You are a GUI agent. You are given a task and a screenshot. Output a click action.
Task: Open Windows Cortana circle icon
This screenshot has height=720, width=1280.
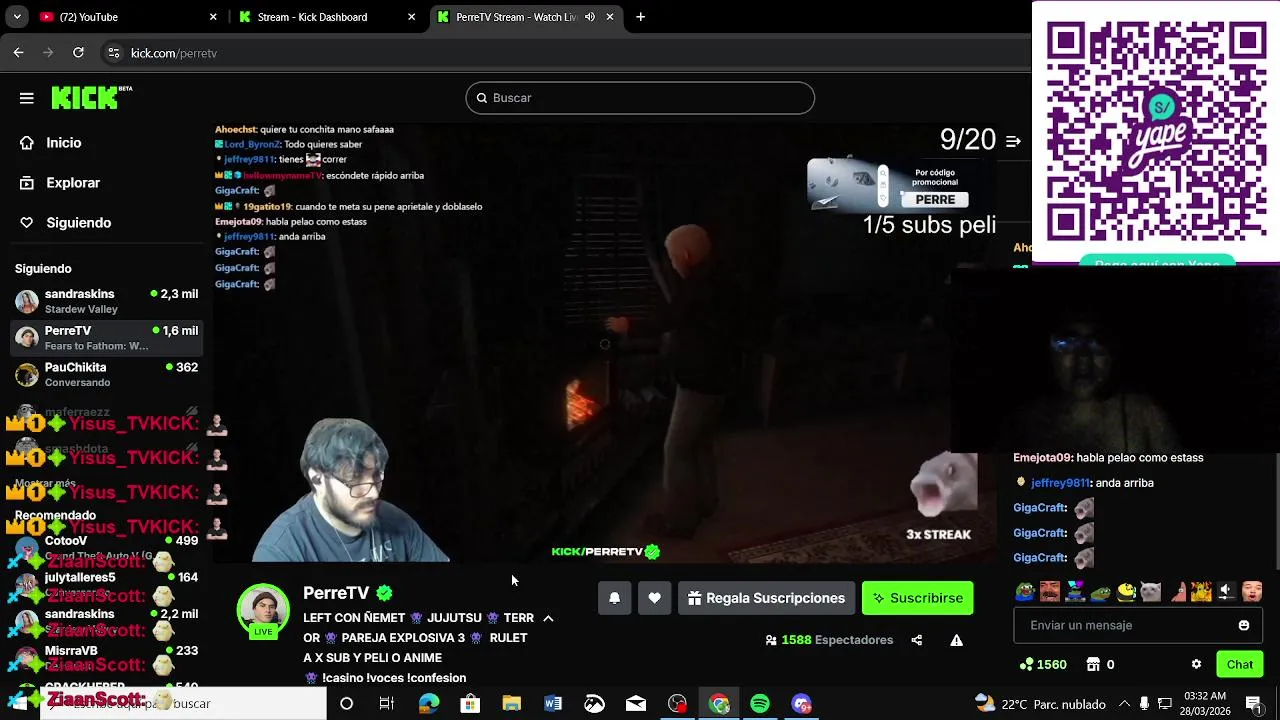tap(346, 704)
